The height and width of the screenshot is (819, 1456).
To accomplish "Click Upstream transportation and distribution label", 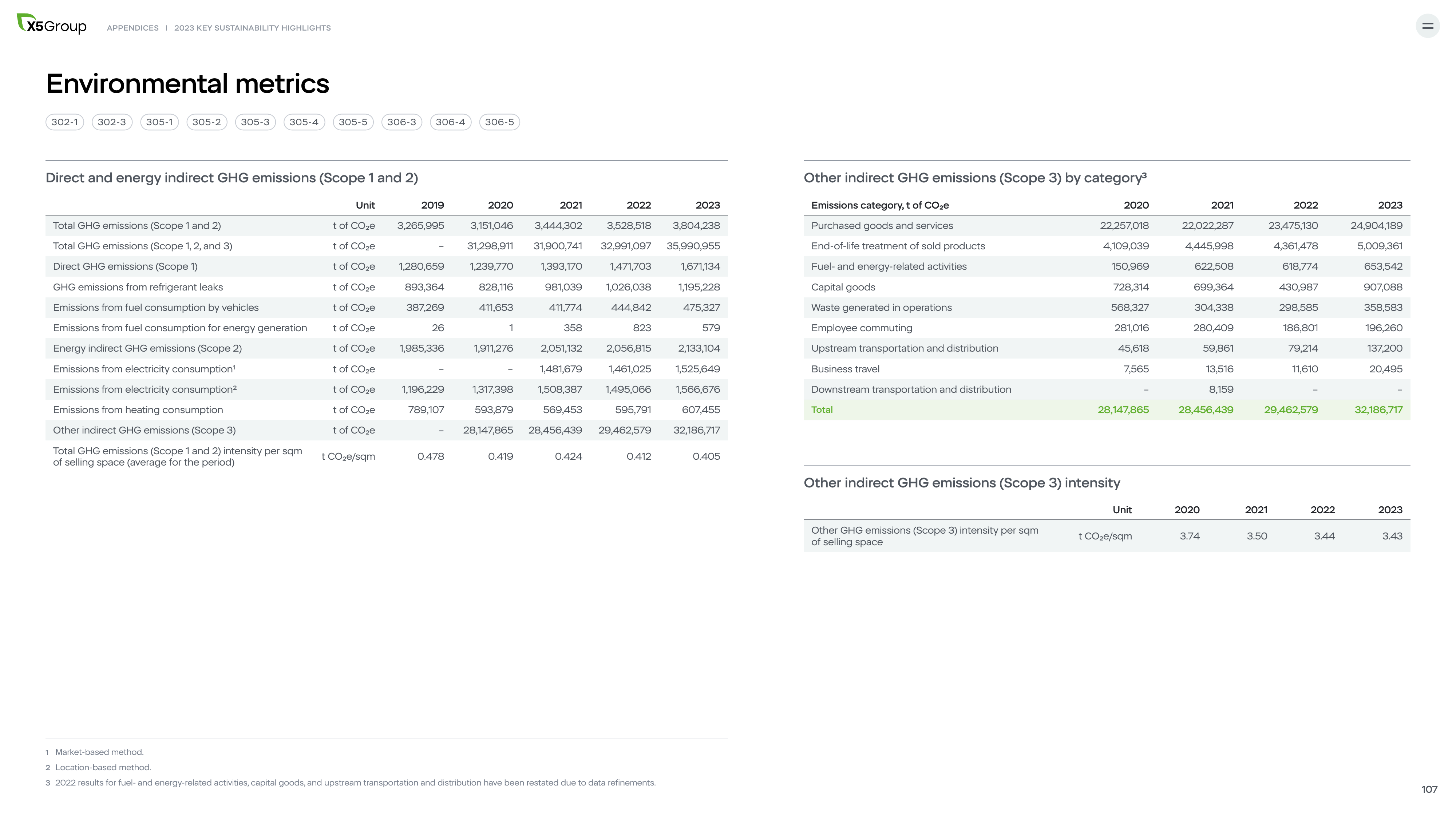I will tap(905, 348).
